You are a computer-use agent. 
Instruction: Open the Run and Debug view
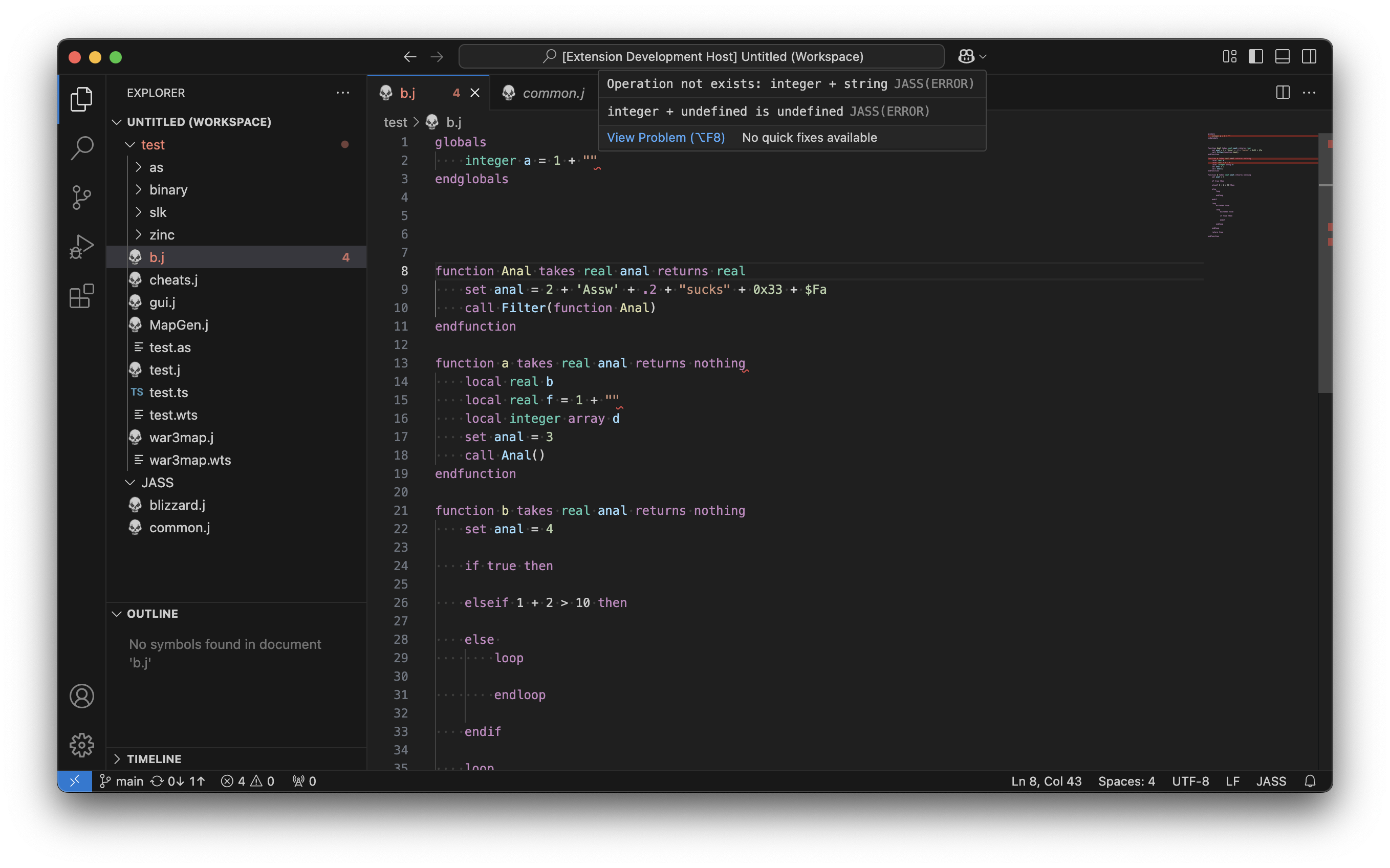click(x=81, y=247)
